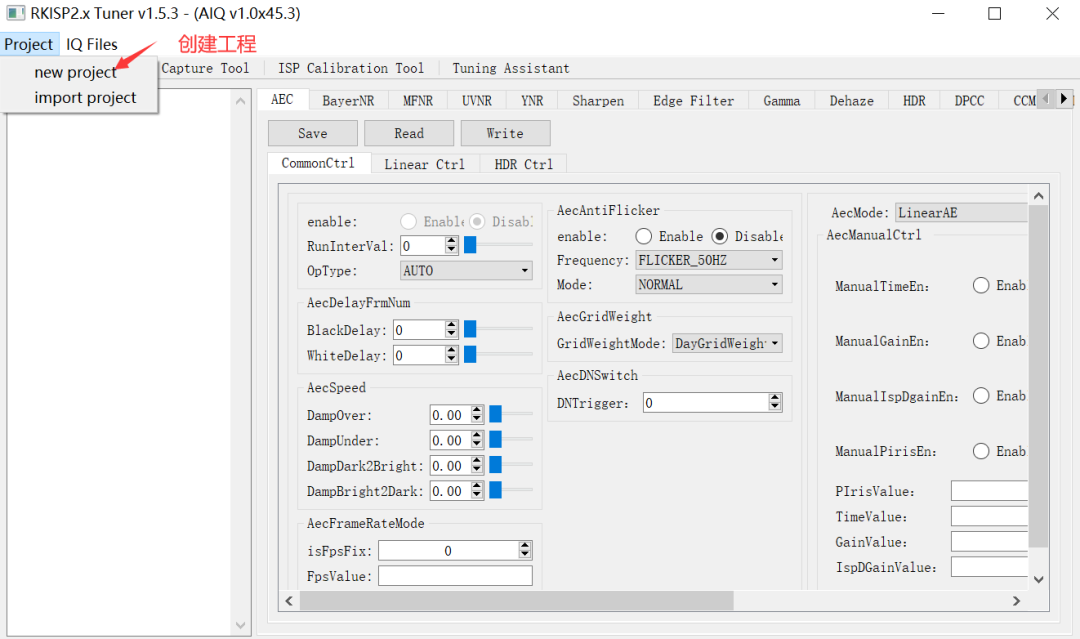Open the MFNR module tab

pos(418,101)
